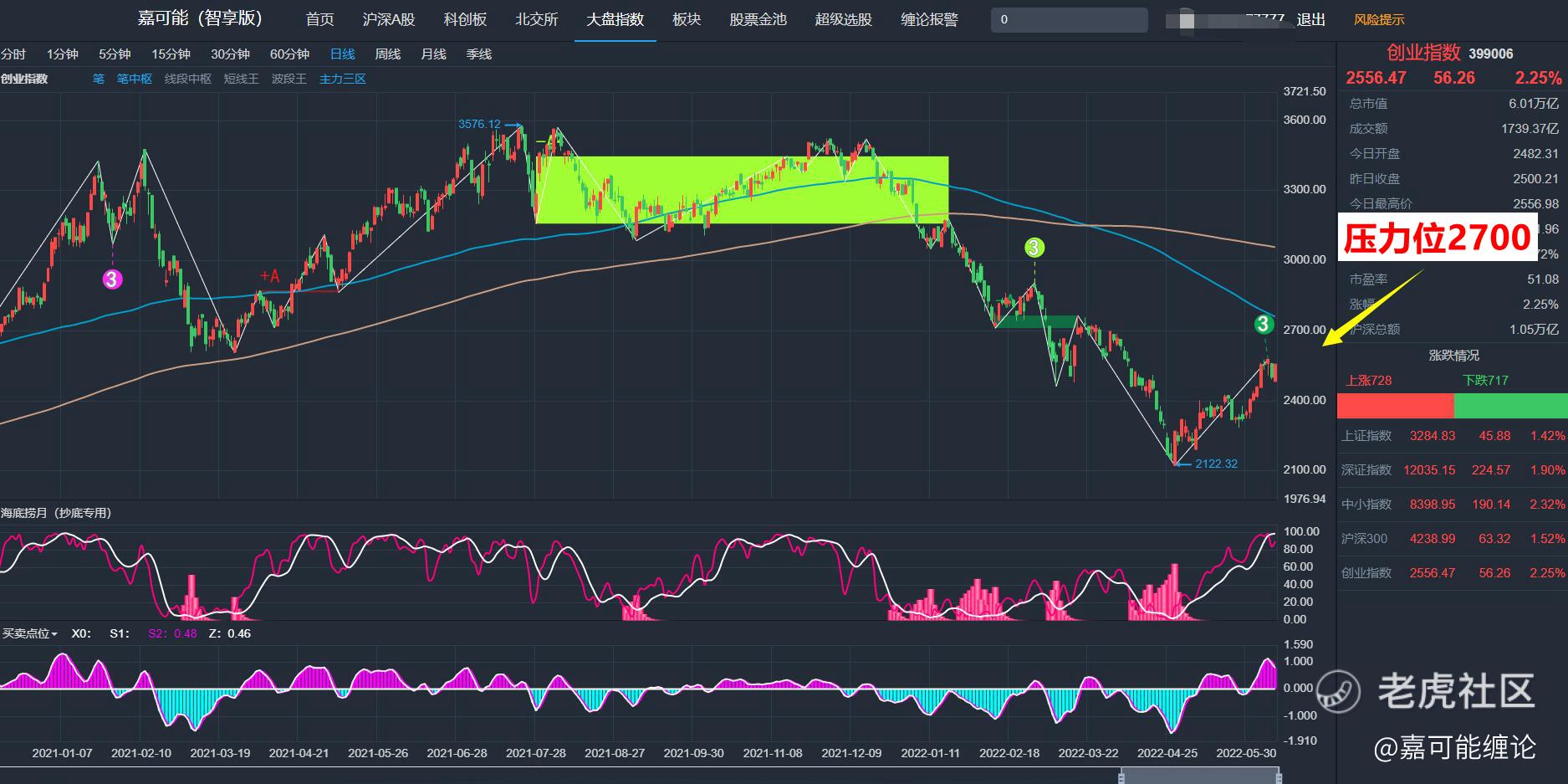Image resolution: width=1568 pixels, height=784 pixels.
Task: Open the 板块 sectors page
Action: coord(687,19)
